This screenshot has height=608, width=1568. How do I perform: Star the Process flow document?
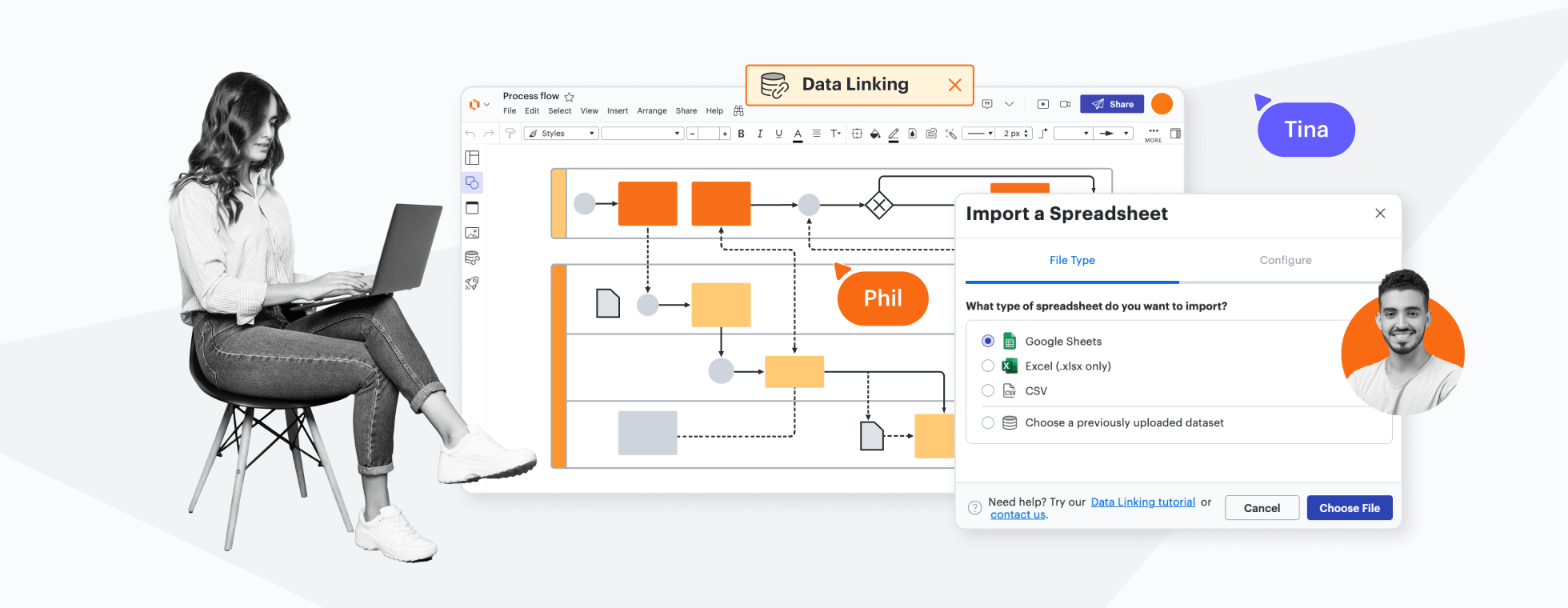(570, 97)
